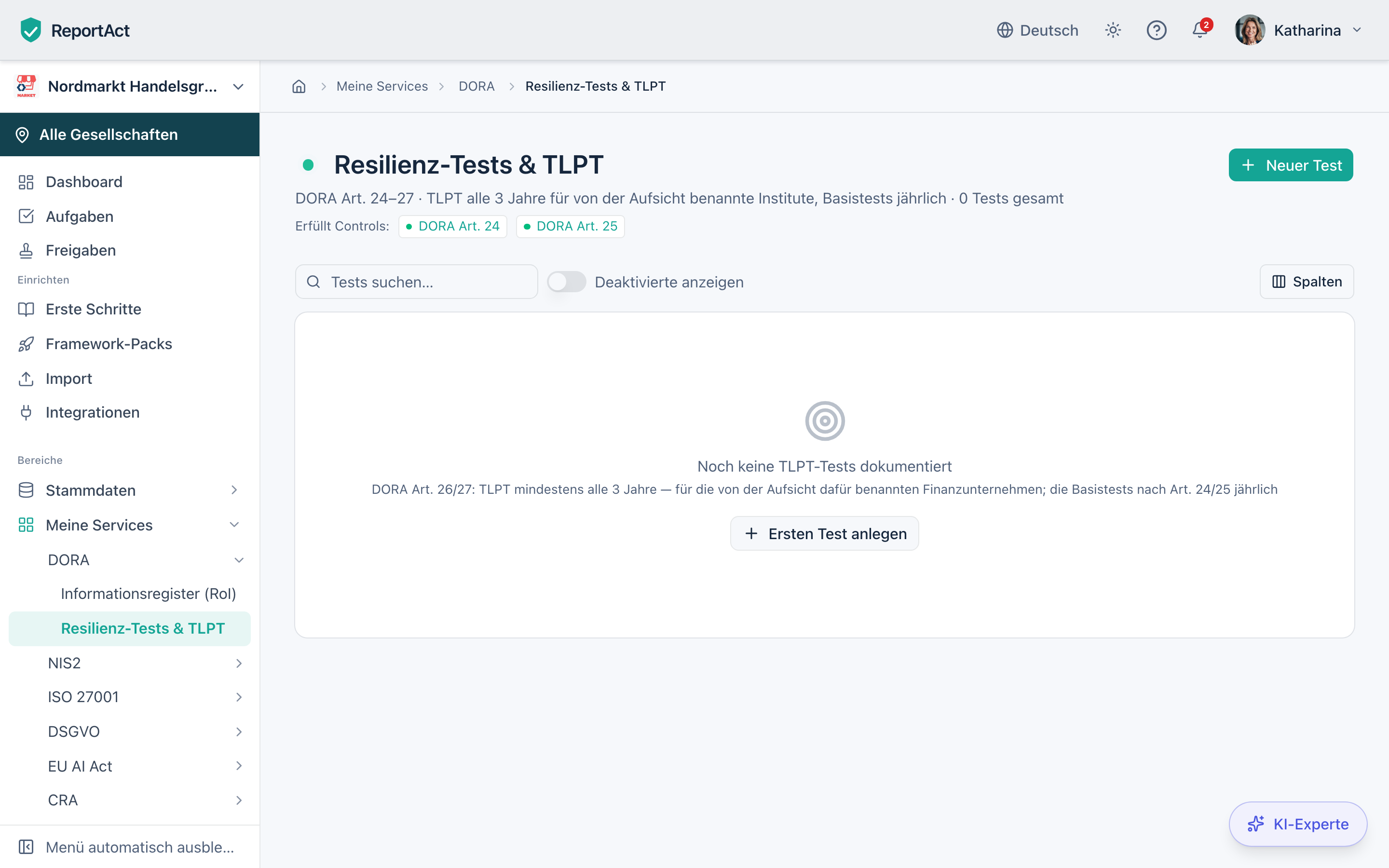The image size is (1389, 868).
Task: Click the Import upload icon
Action: pos(26,379)
